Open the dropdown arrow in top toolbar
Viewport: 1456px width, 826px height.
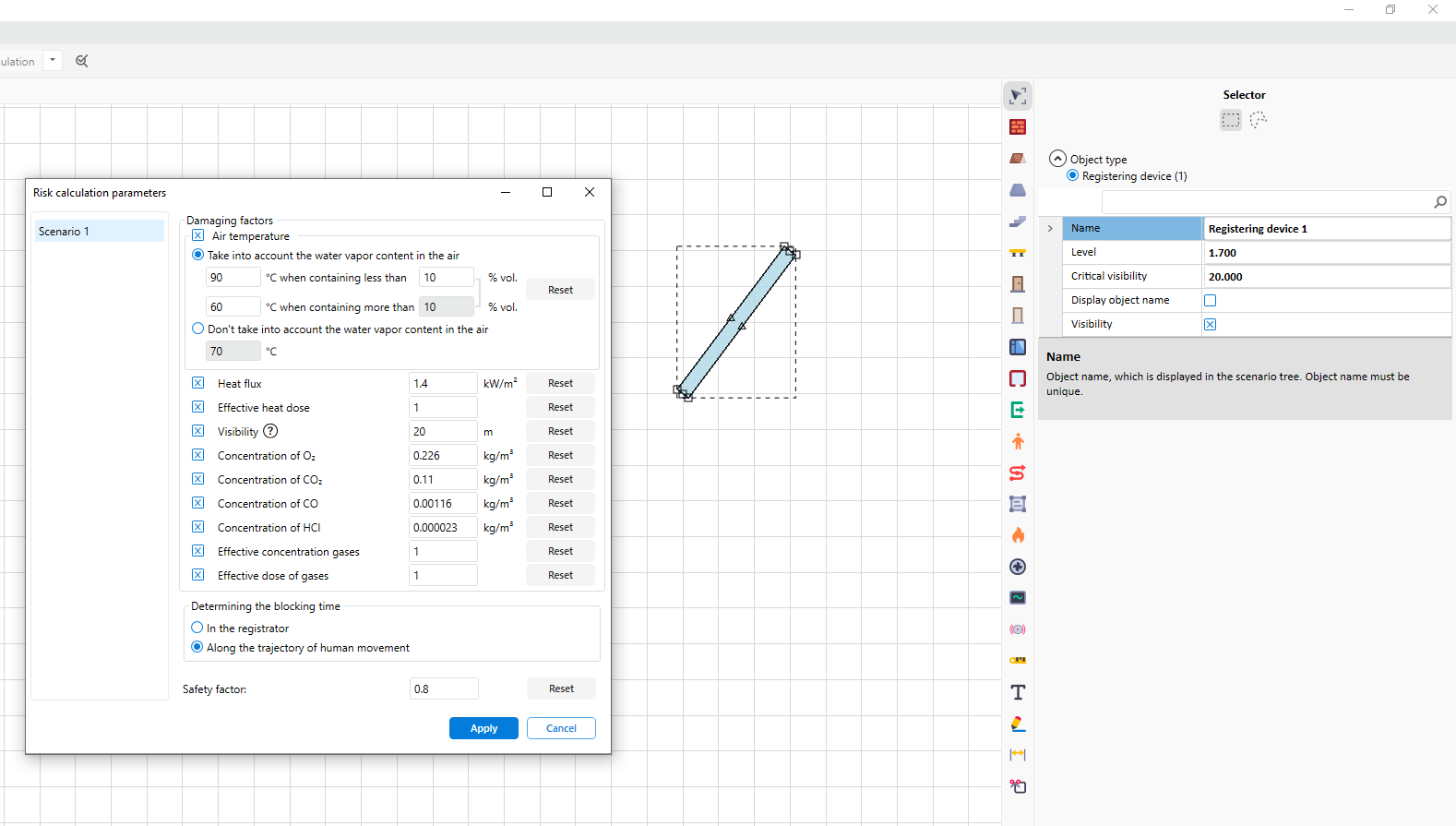click(53, 61)
